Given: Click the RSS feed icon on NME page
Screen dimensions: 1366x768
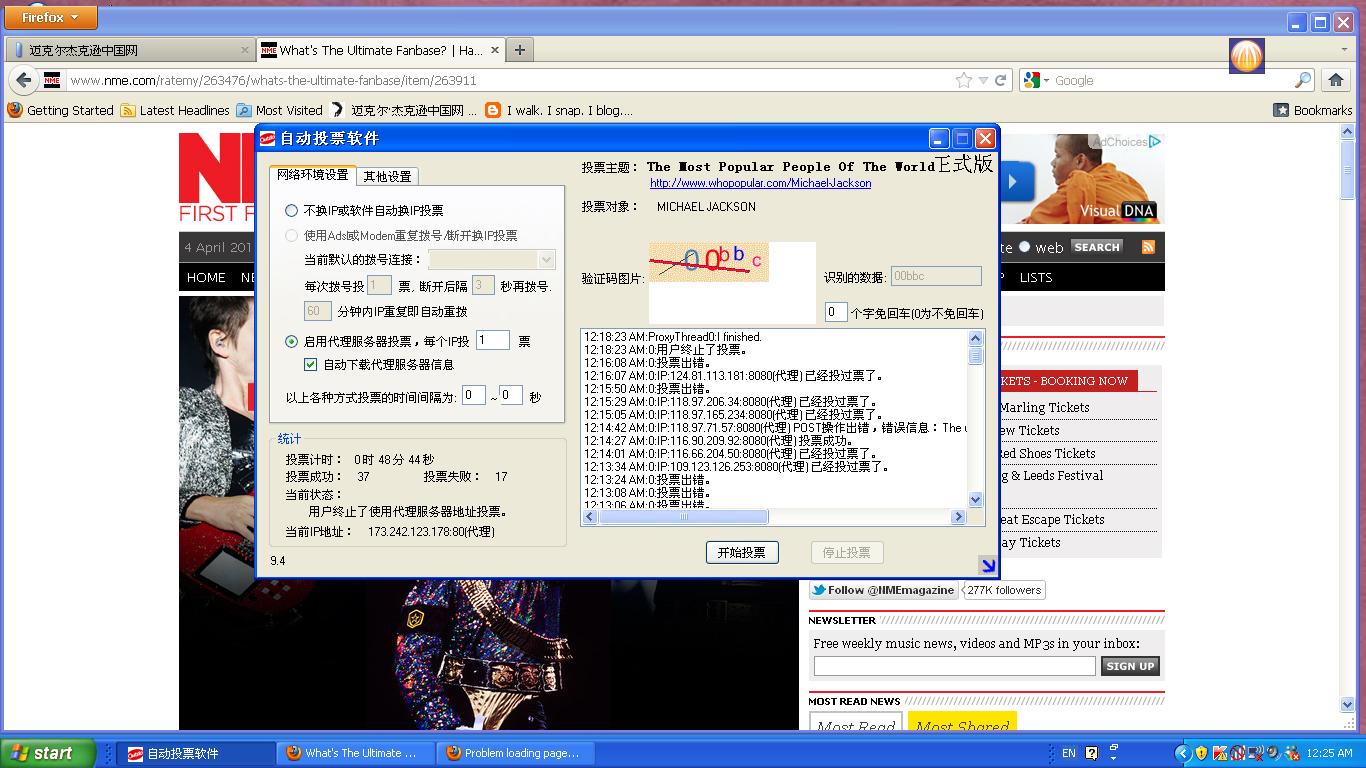Looking at the screenshot, I should pyautogui.click(x=1148, y=247).
